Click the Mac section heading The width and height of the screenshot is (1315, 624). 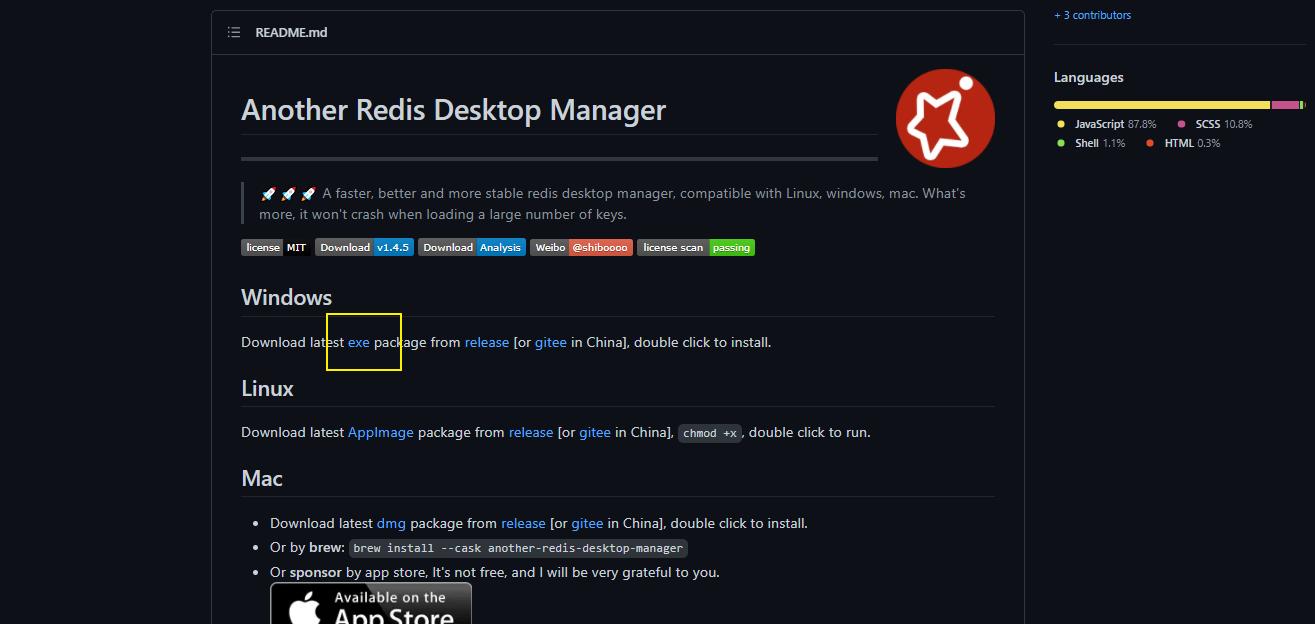tap(262, 478)
